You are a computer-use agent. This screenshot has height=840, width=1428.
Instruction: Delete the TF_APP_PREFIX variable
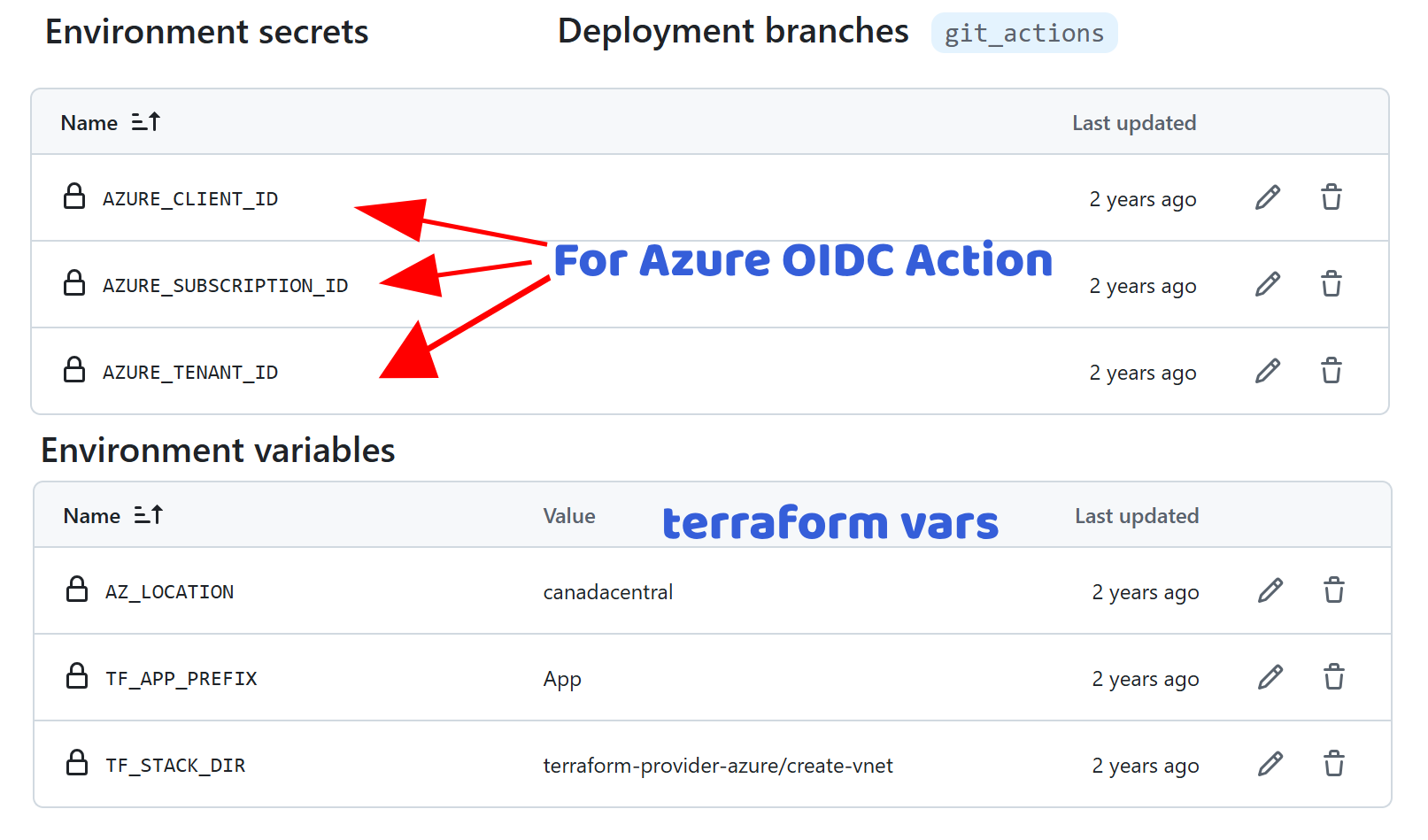(1333, 677)
